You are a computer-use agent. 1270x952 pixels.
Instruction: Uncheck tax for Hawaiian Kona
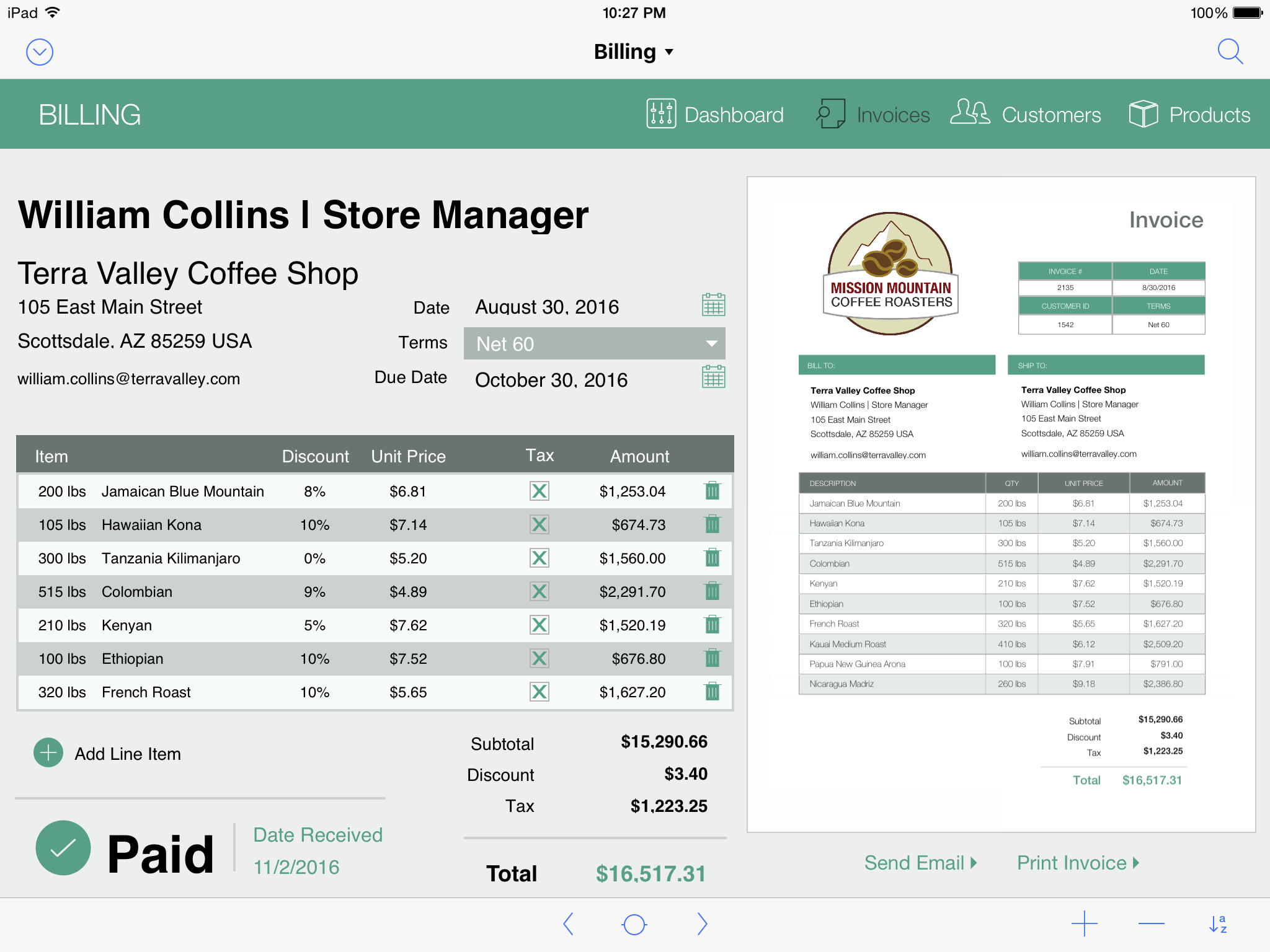539,525
